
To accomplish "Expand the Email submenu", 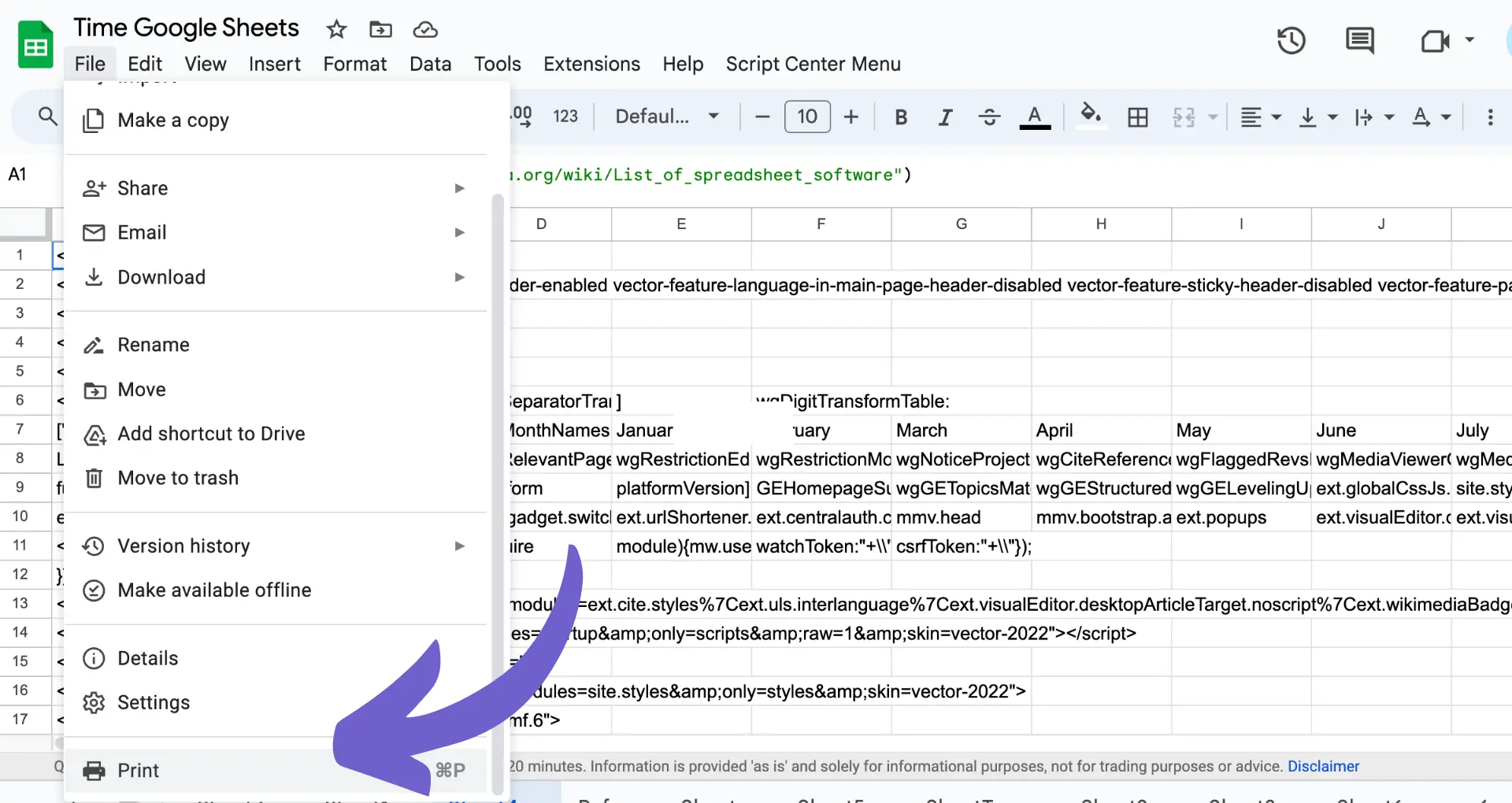I will coord(276,232).
